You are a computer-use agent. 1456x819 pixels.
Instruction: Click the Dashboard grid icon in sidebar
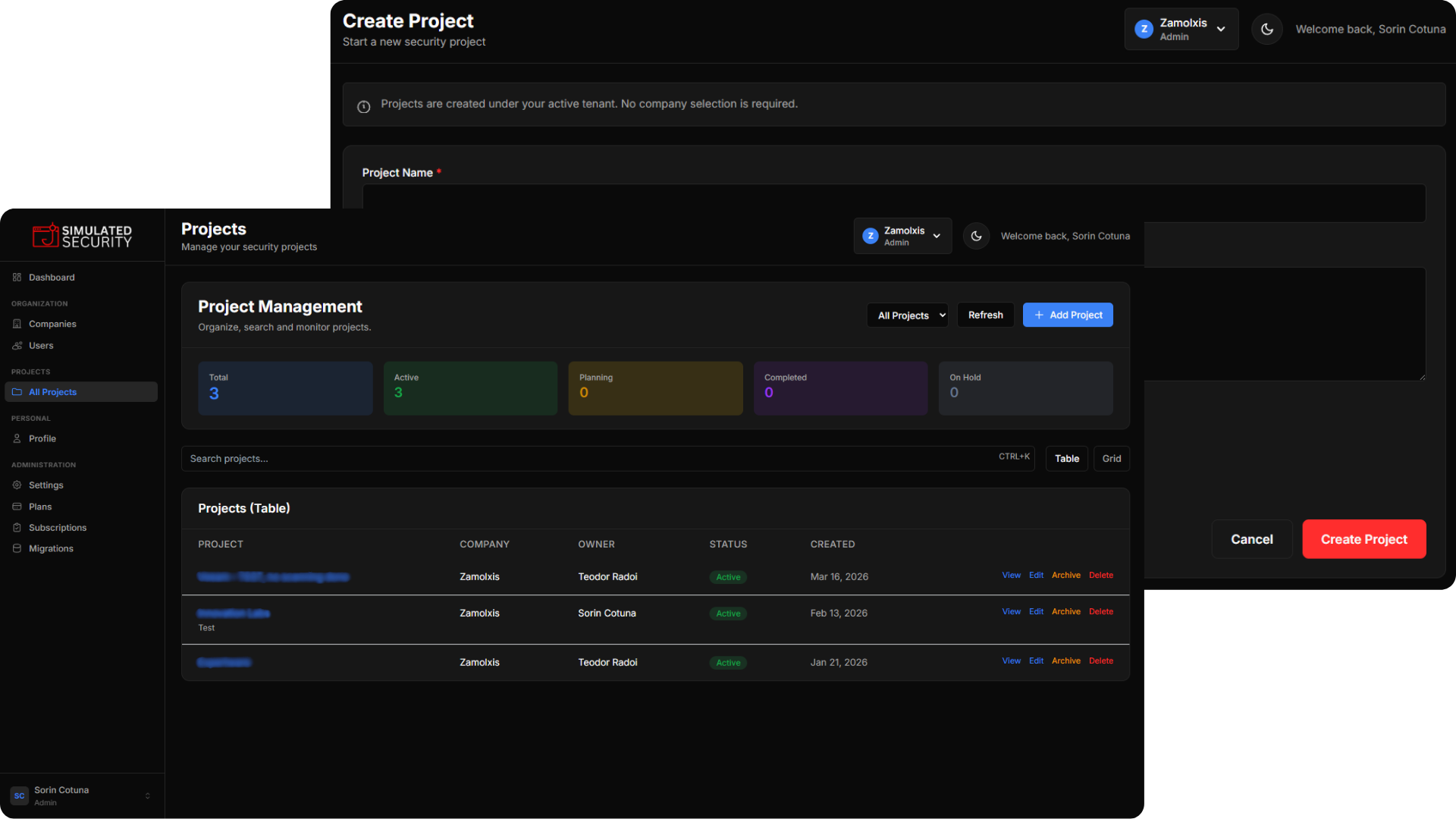click(x=17, y=278)
